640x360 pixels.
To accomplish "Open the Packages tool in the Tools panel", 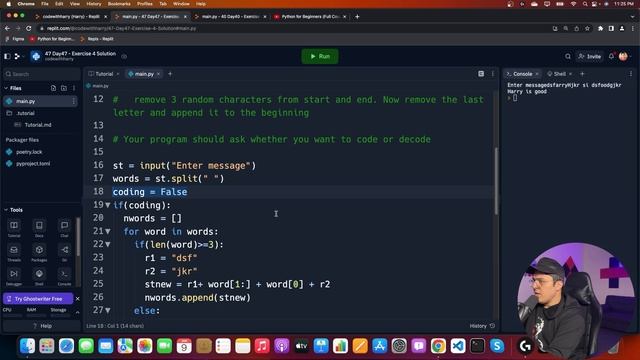I will point(39,252).
